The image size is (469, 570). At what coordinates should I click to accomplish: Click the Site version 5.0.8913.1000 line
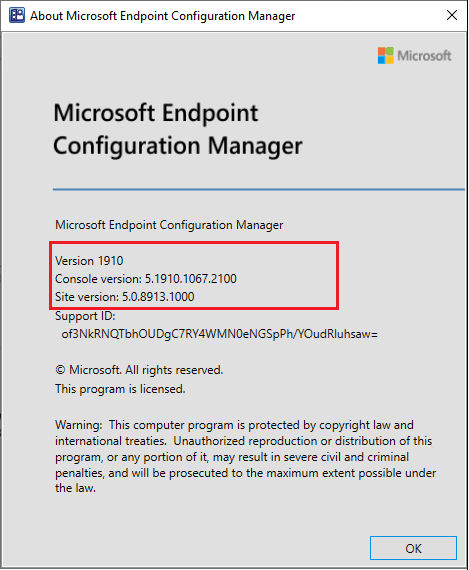(x=125, y=297)
